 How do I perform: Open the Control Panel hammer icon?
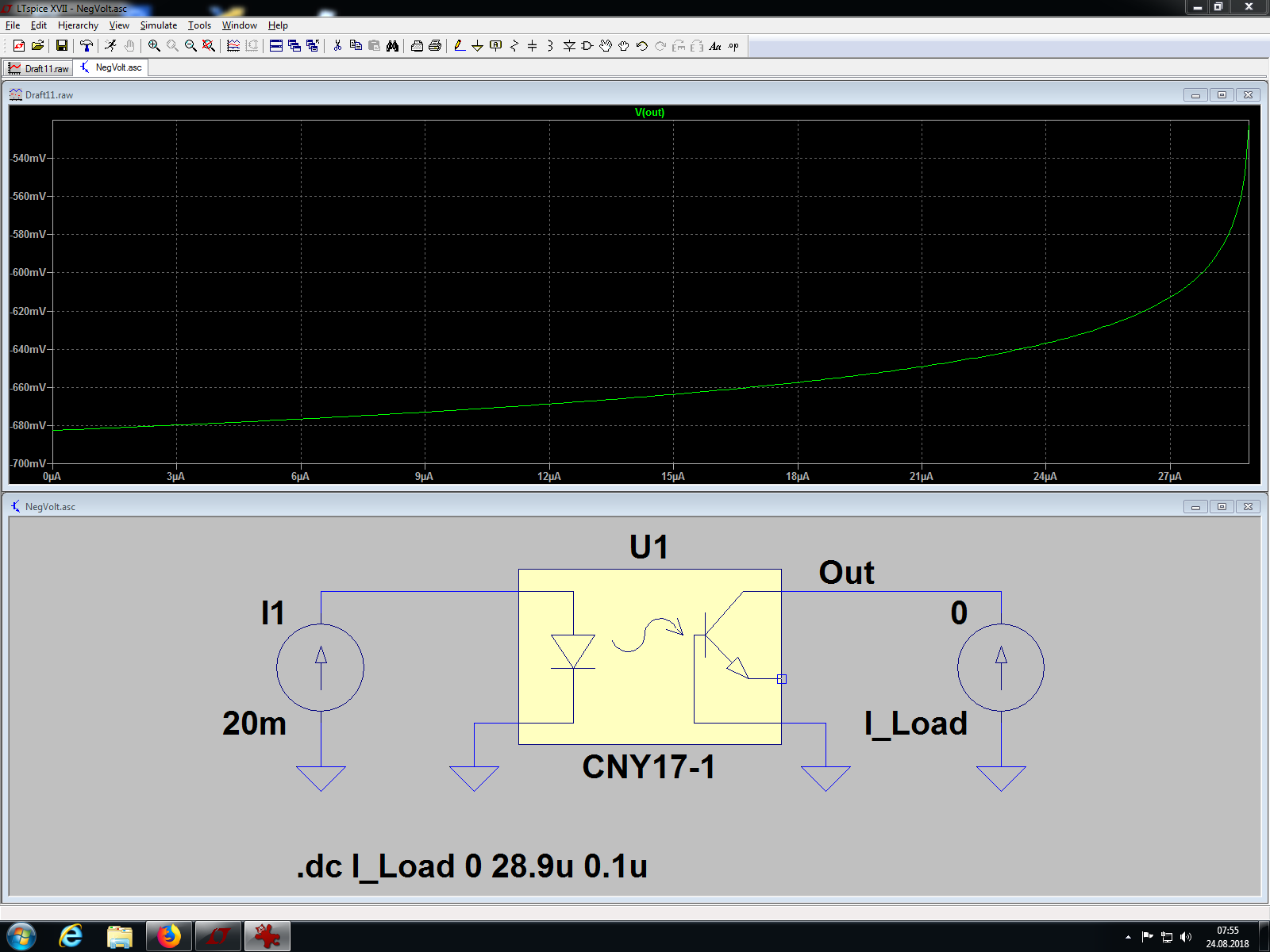tap(87, 46)
